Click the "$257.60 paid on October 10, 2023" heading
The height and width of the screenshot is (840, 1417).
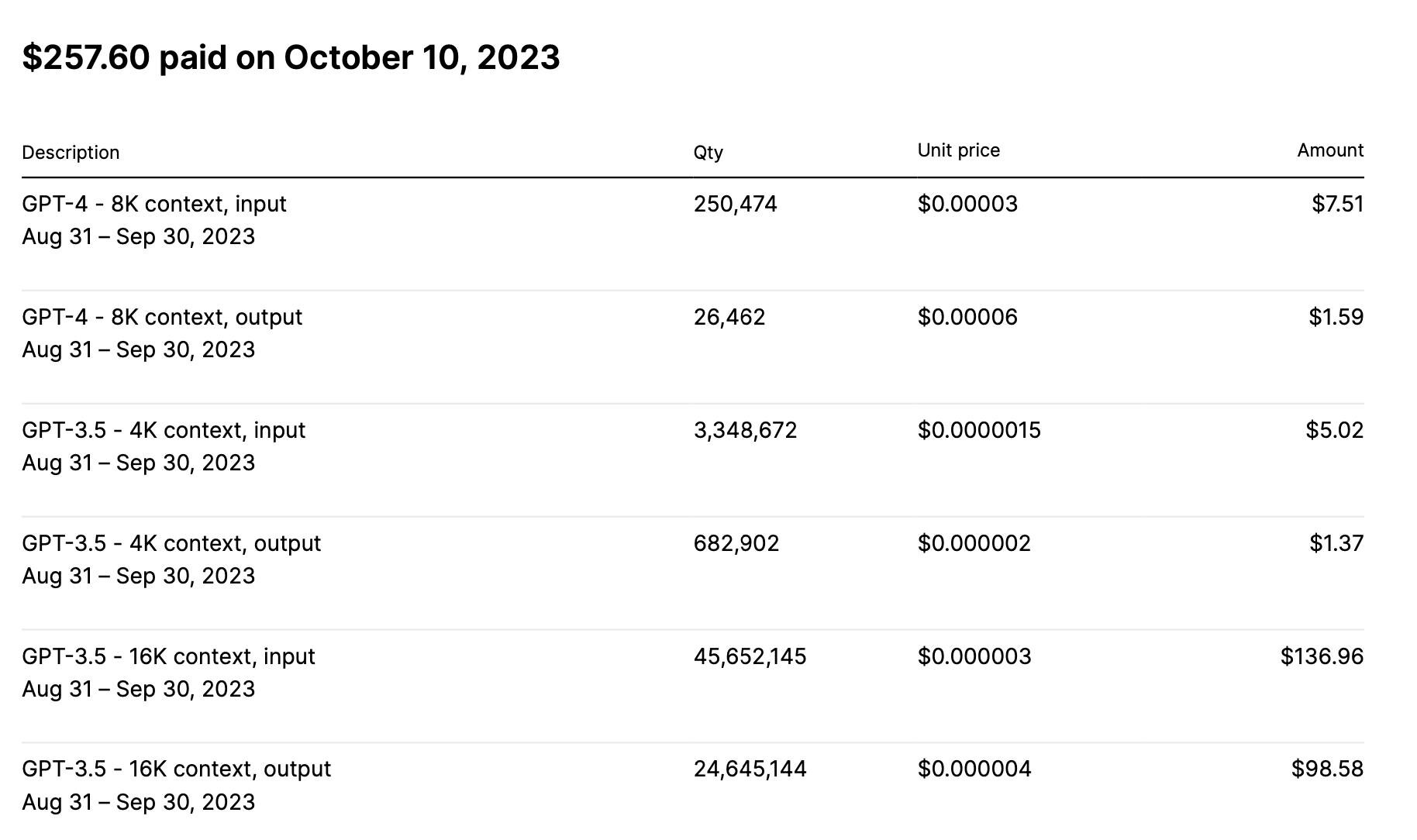(x=291, y=58)
